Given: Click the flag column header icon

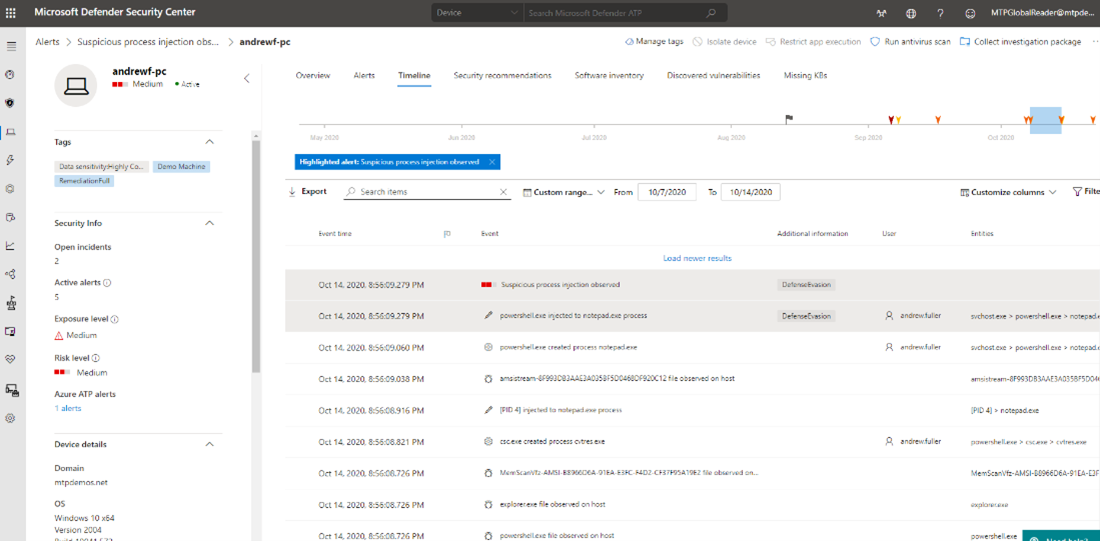Looking at the screenshot, I should [447, 234].
